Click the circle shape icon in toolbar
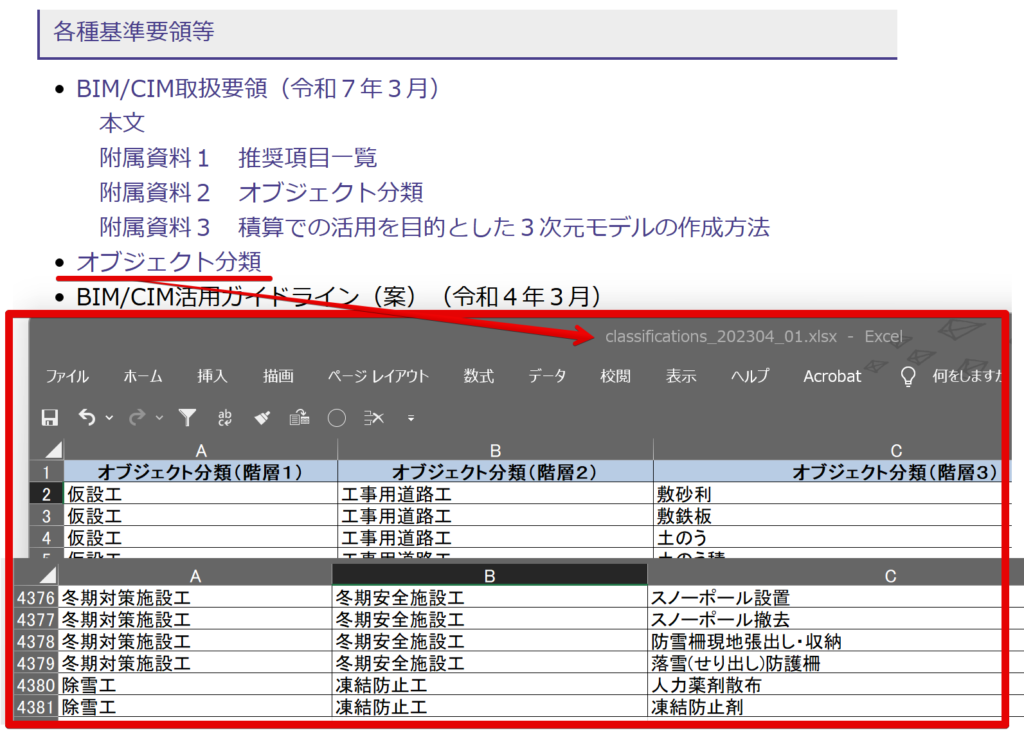The width and height of the screenshot is (1024, 731). coord(337,418)
